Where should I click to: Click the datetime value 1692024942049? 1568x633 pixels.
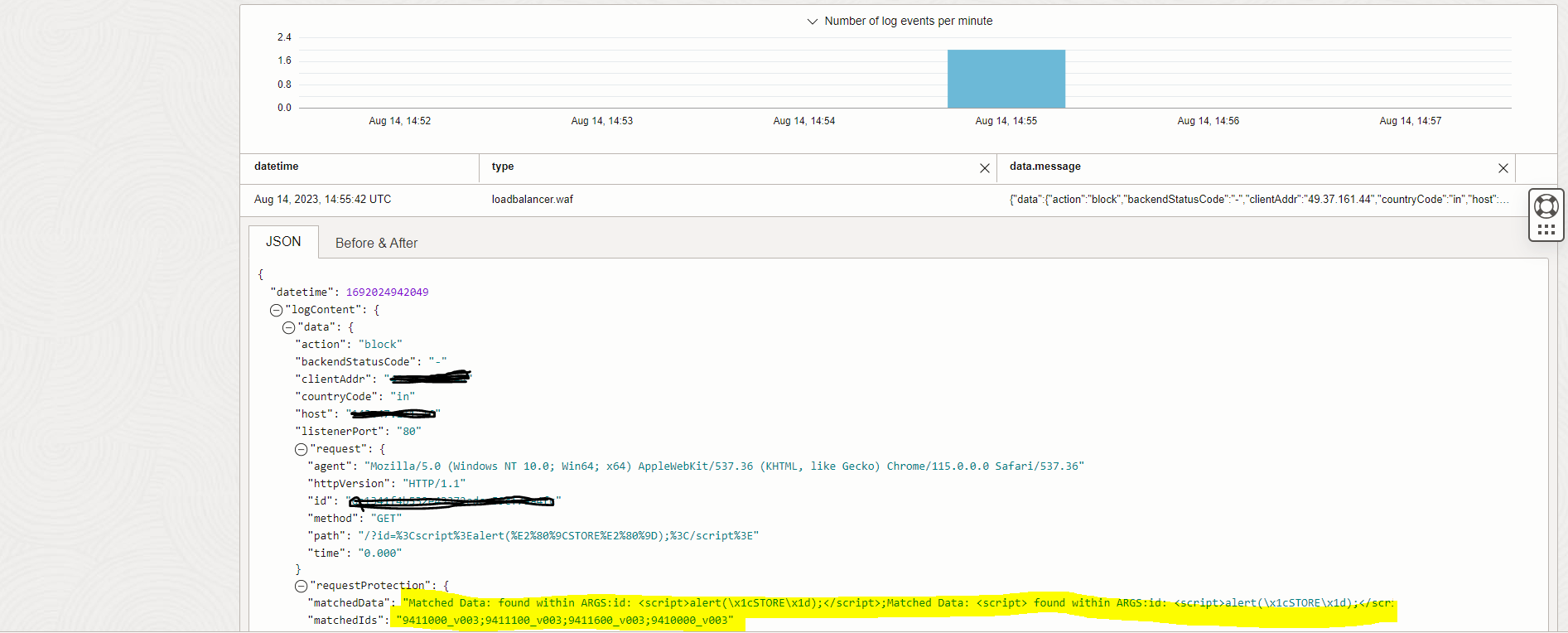(387, 292)
